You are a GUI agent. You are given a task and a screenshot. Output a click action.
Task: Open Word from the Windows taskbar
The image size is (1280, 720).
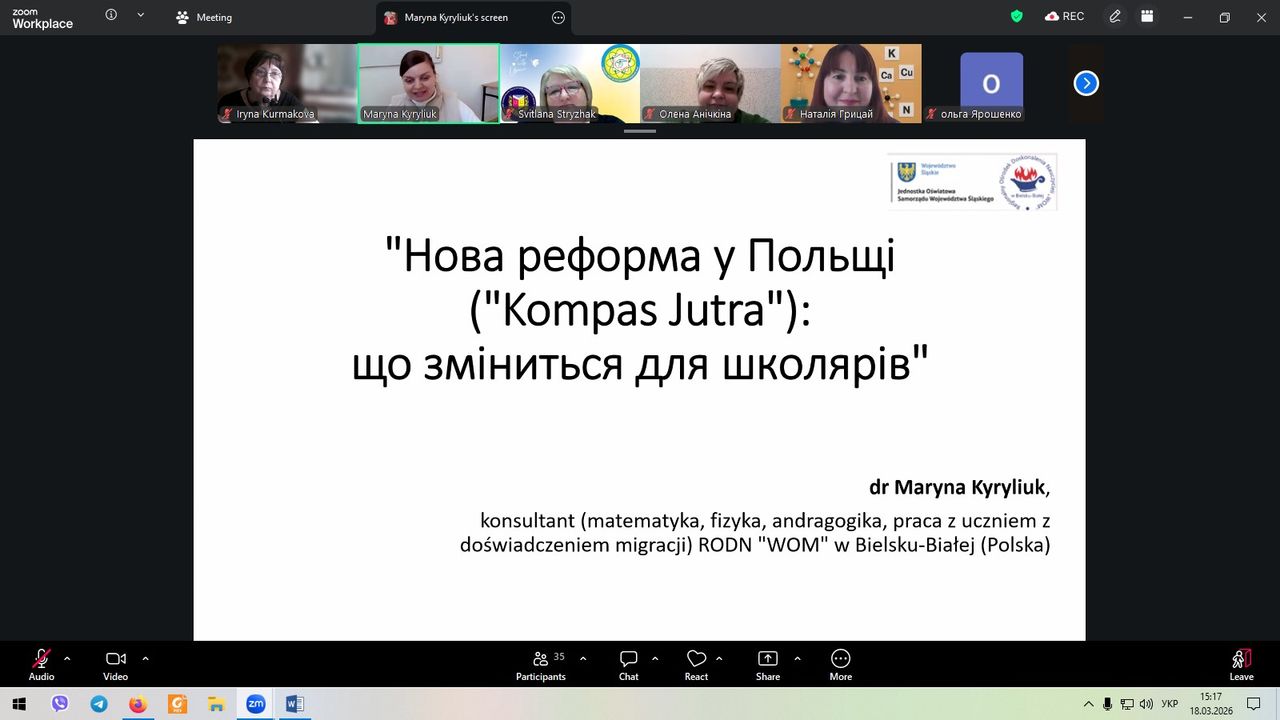[294, 704]
